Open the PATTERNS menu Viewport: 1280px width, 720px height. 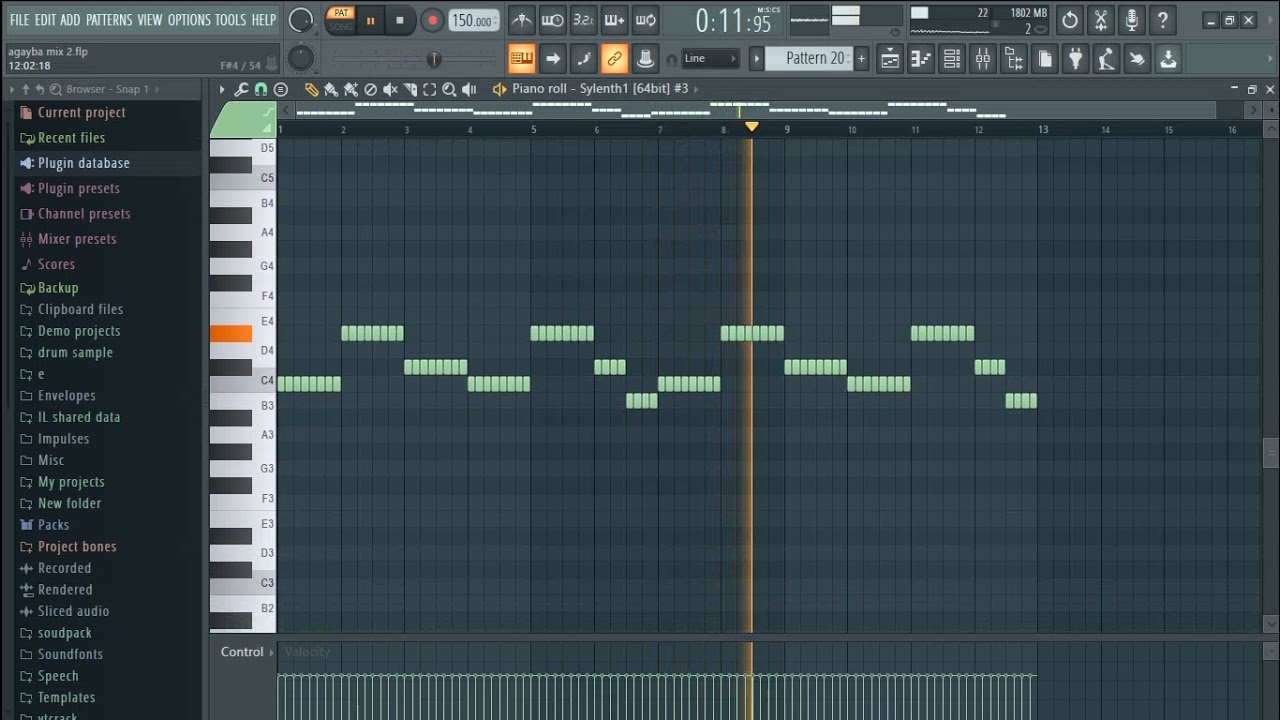click(109, 20)
